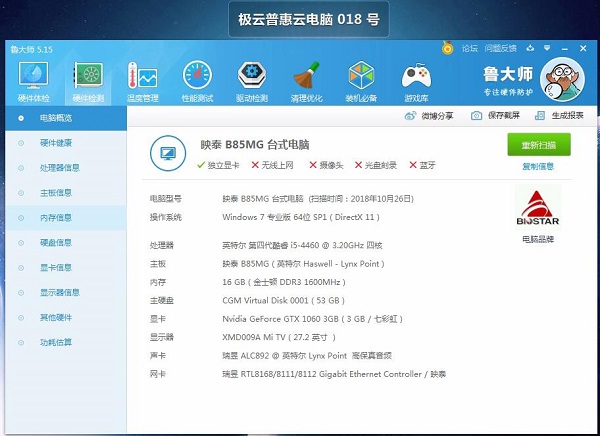This screenshot has width=600, height=436.
Task: Click the 映泰 B85MG 台式电脑 heading
Action: tap(255, 145)
